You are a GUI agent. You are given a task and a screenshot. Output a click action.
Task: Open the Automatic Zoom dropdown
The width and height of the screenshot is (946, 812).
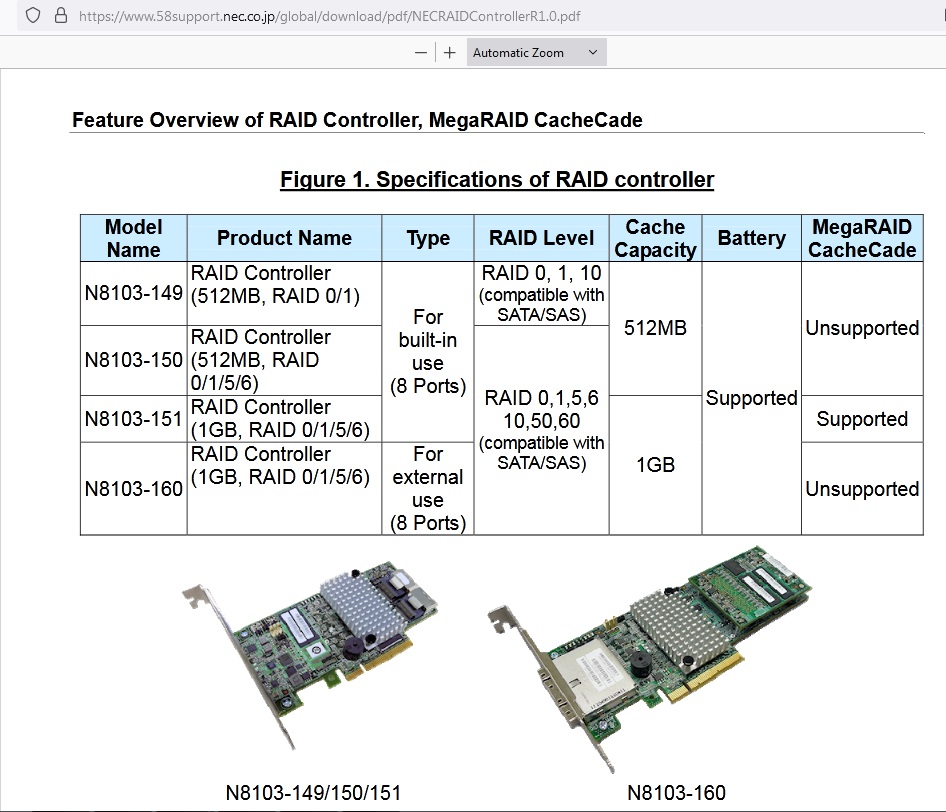[x=536, y=53]
